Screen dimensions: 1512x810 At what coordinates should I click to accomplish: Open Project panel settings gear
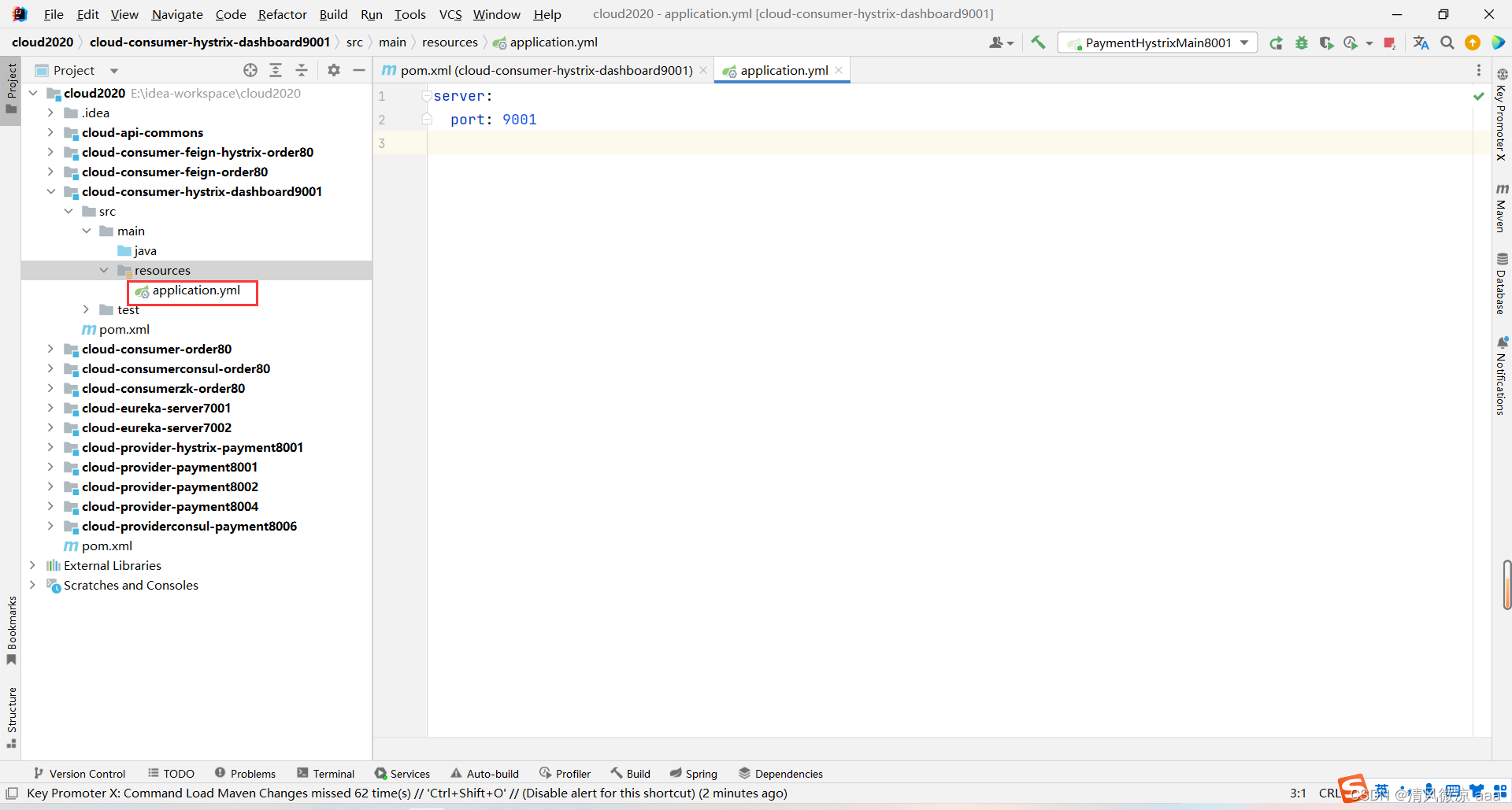point(334,70)
